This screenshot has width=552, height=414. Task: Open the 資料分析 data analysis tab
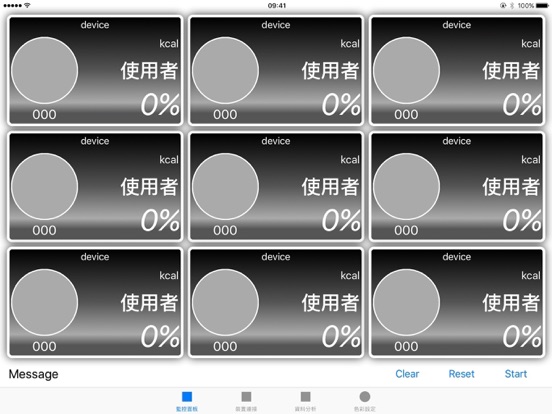305,401
